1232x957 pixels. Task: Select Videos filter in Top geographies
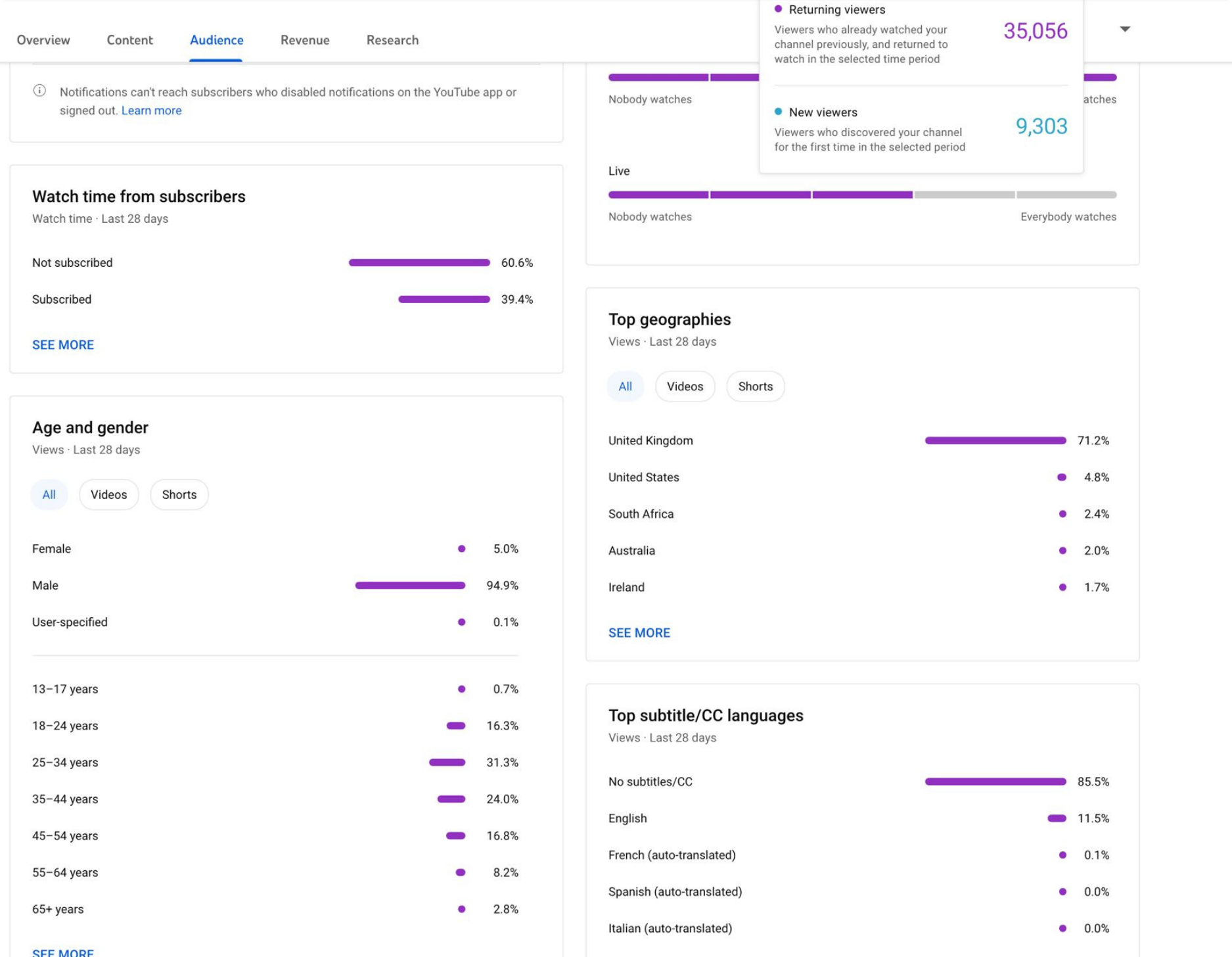click(x=685, y=386)
